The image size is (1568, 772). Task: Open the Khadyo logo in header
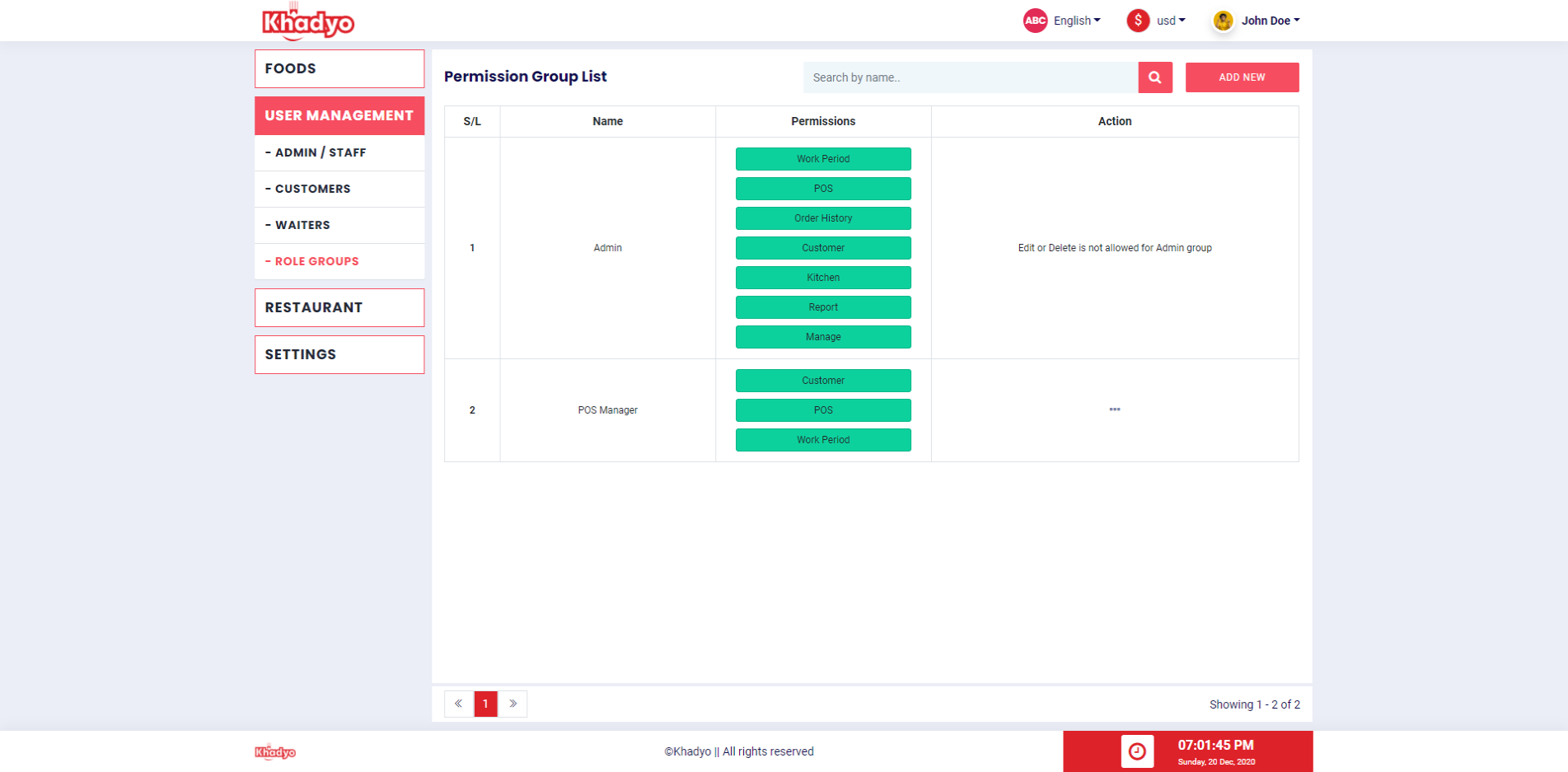pos(308,21)
